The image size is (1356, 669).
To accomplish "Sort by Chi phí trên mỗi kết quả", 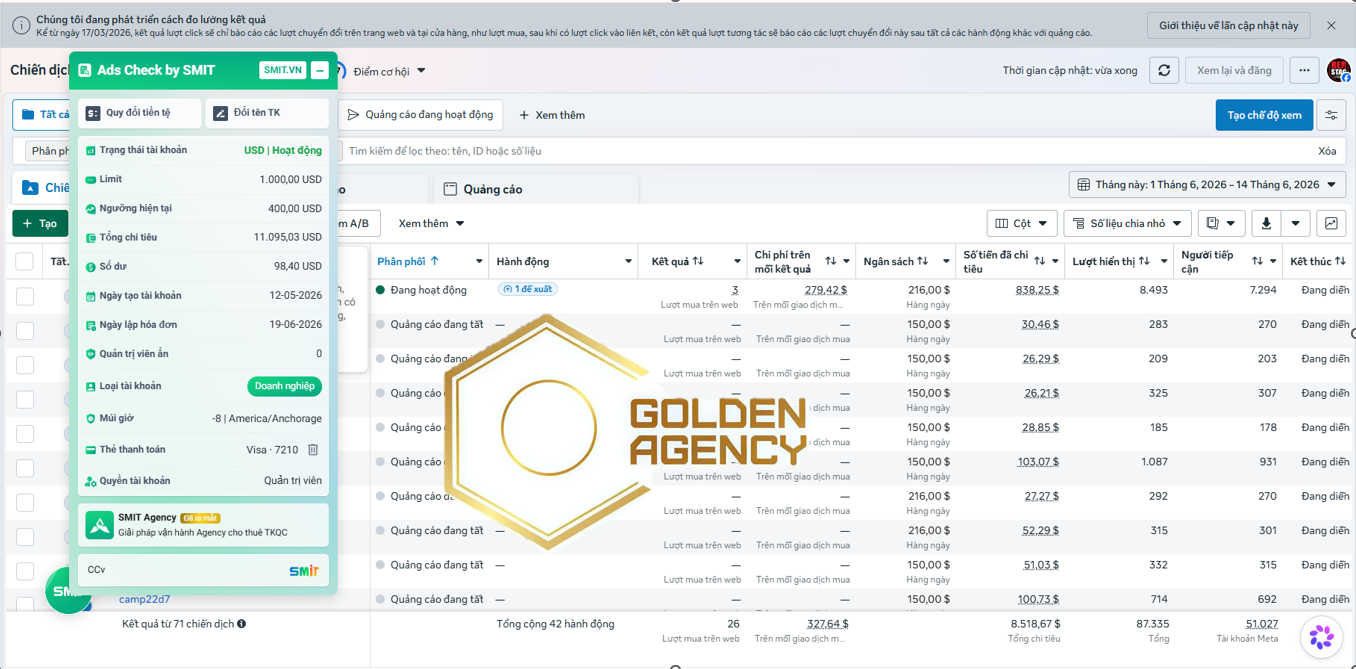I will [x=831, y=262].
